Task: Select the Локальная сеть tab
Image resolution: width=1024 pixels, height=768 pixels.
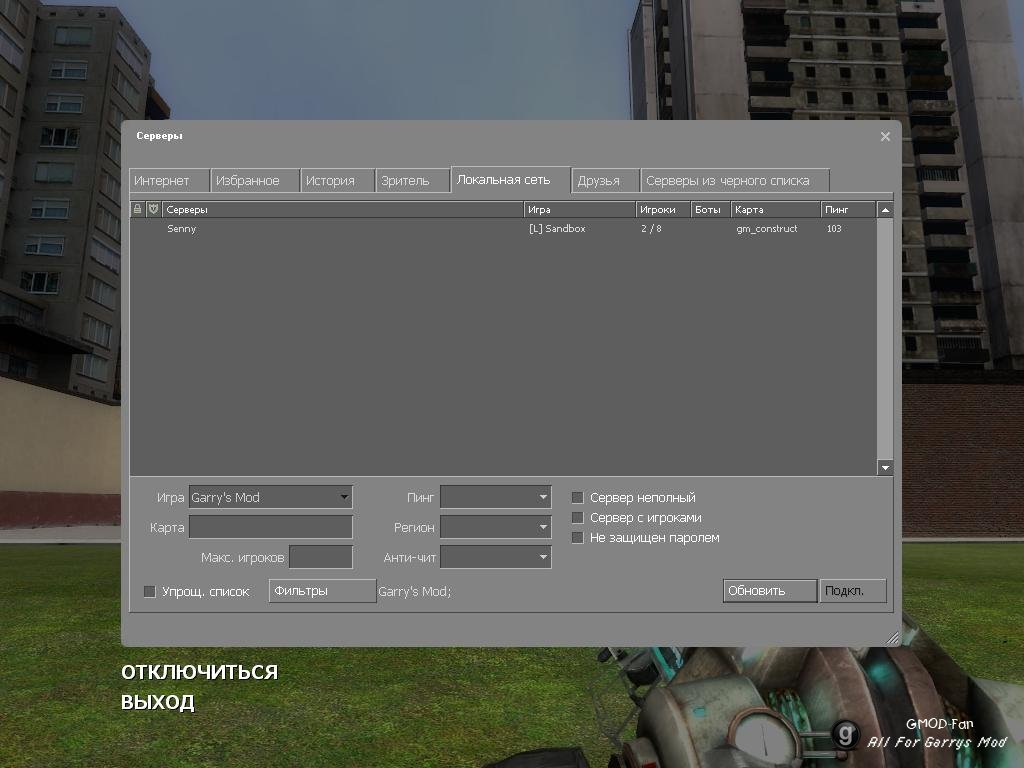Action: point(511,180)
